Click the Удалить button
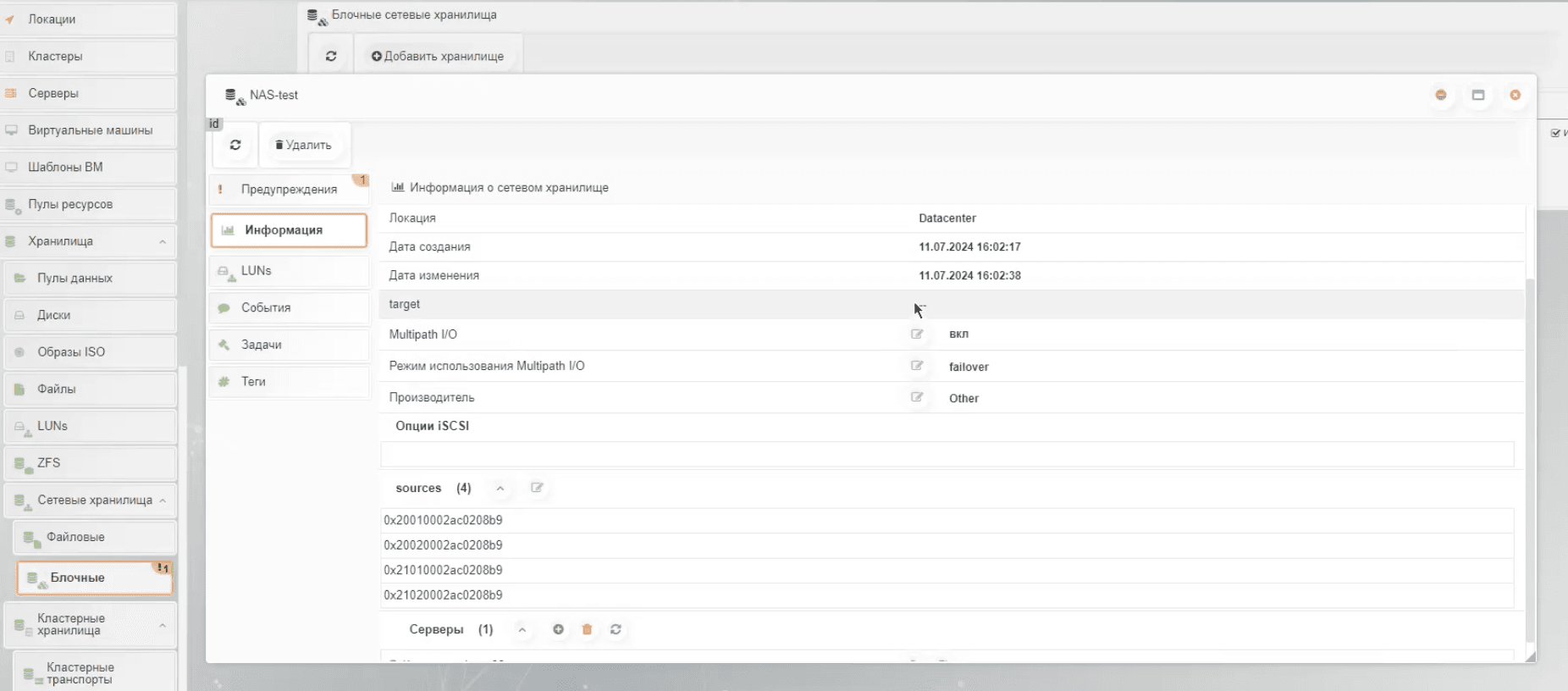 304,145
